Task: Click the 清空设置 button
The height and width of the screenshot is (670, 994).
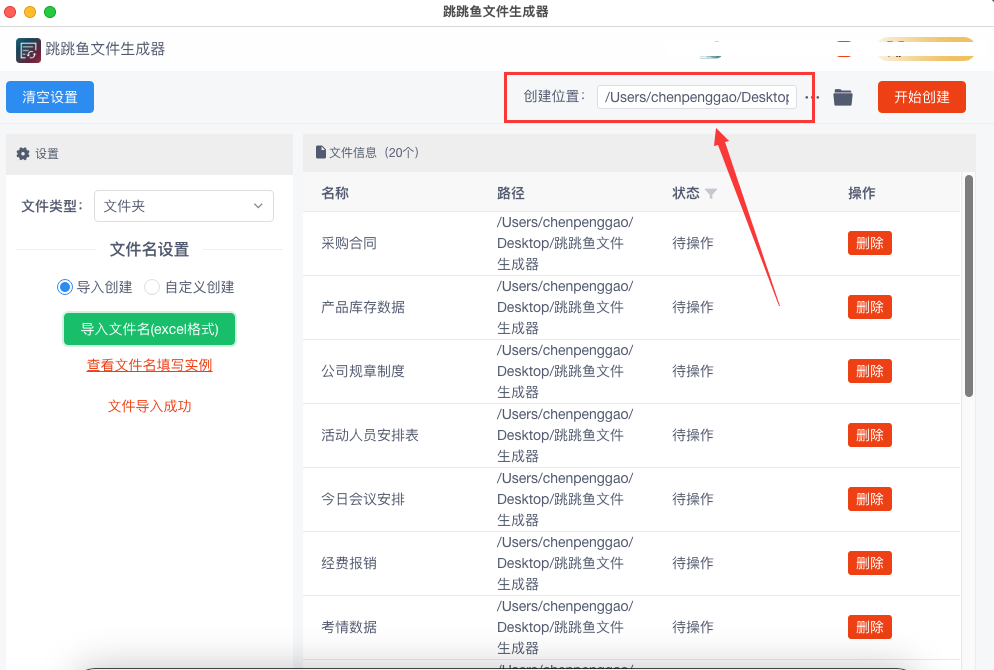Action: pos(50,97)
